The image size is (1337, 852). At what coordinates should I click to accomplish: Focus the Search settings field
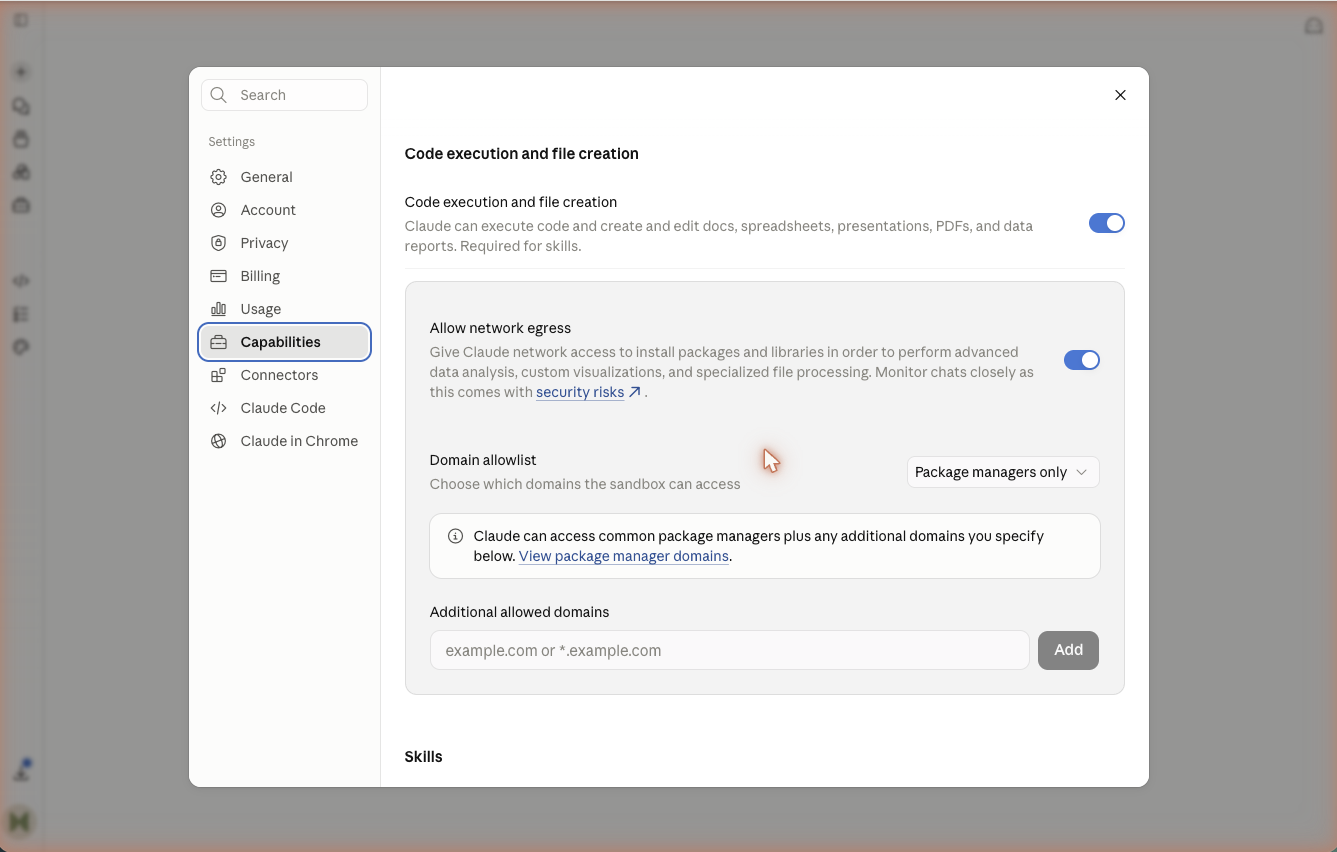284,95
